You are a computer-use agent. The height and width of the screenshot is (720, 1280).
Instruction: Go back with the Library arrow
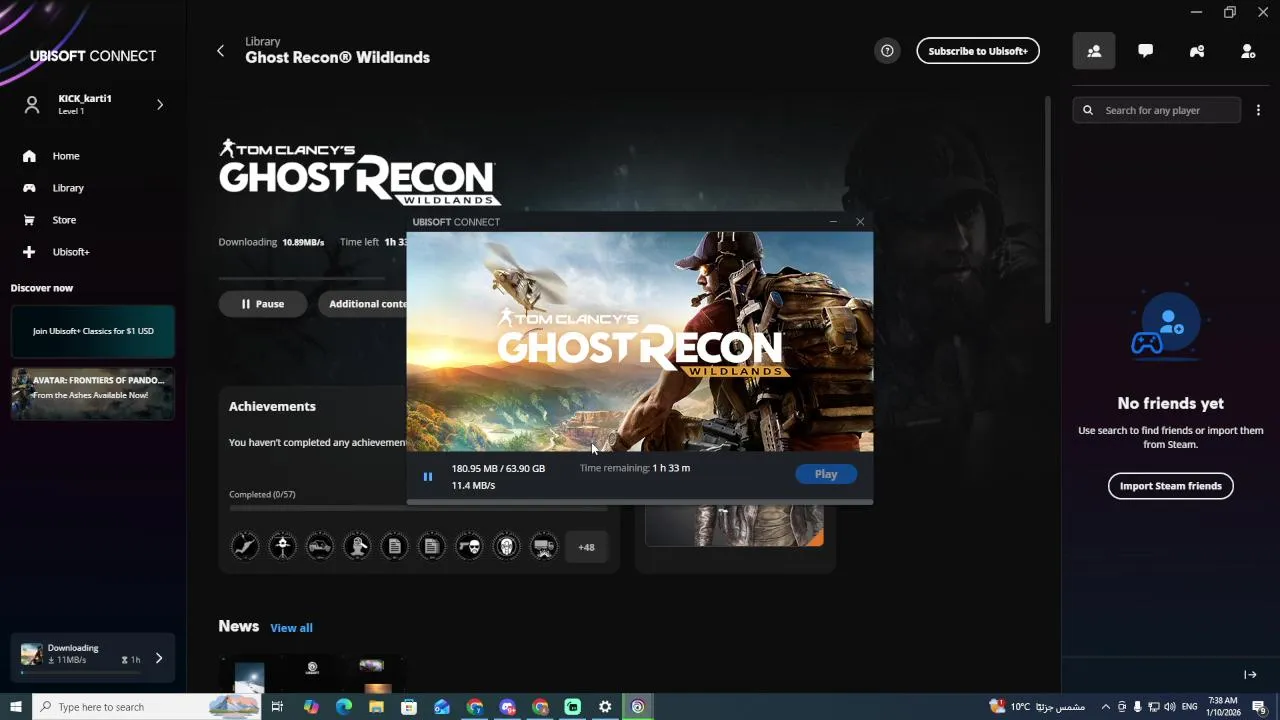(221, 51)
